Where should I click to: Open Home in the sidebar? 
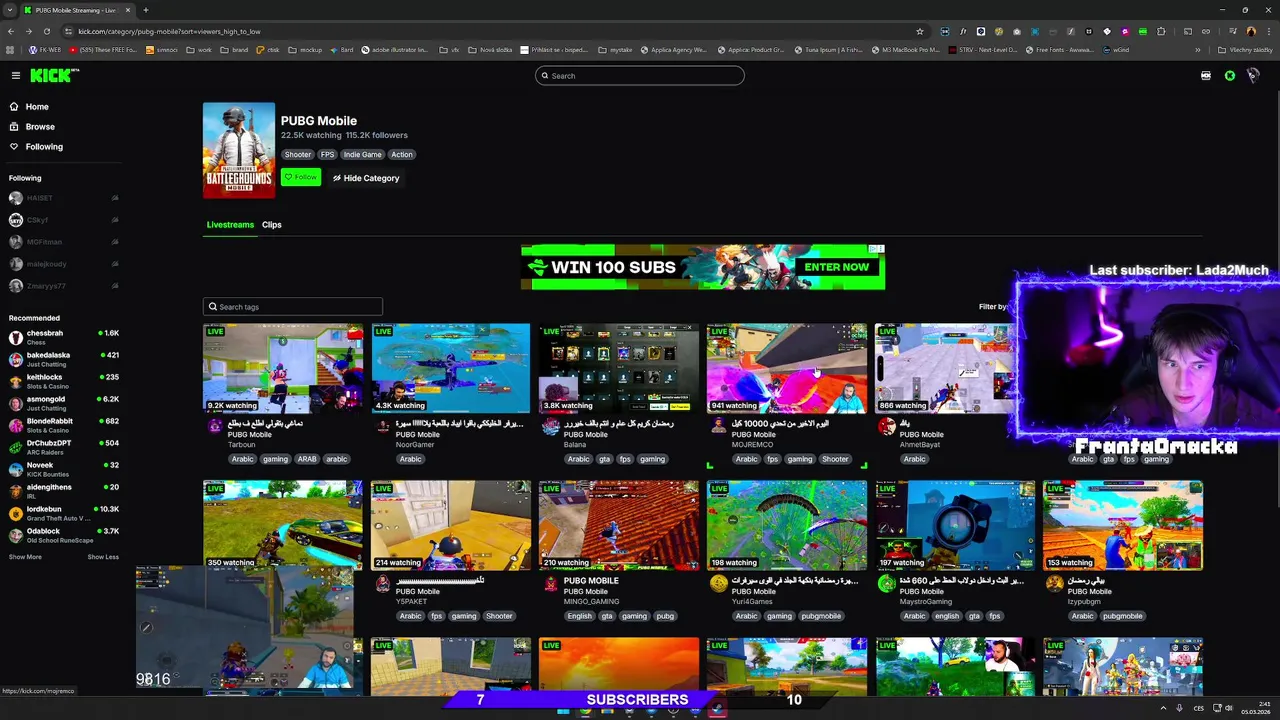(29, 106)
